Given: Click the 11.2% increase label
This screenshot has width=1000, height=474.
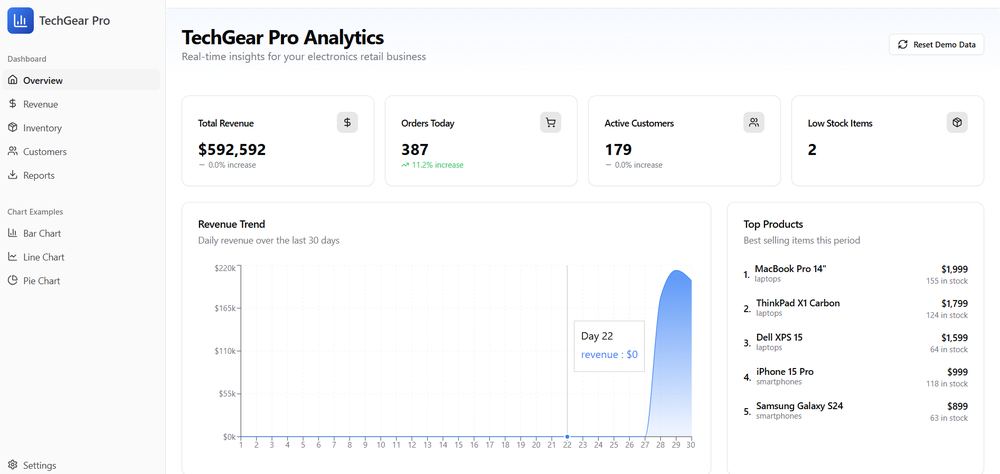Looking at the screenshot, I should [438, 165].
